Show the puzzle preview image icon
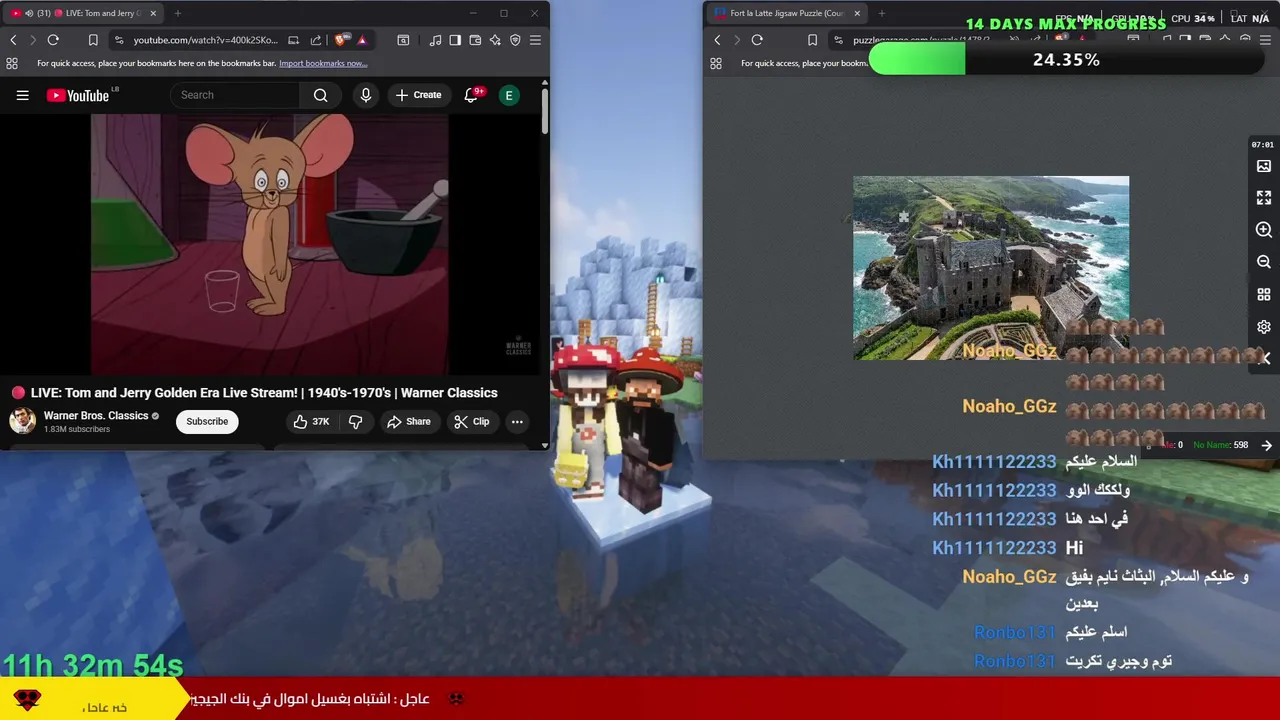This screenshot has width=1280, height=720. tap(1264, 166)
